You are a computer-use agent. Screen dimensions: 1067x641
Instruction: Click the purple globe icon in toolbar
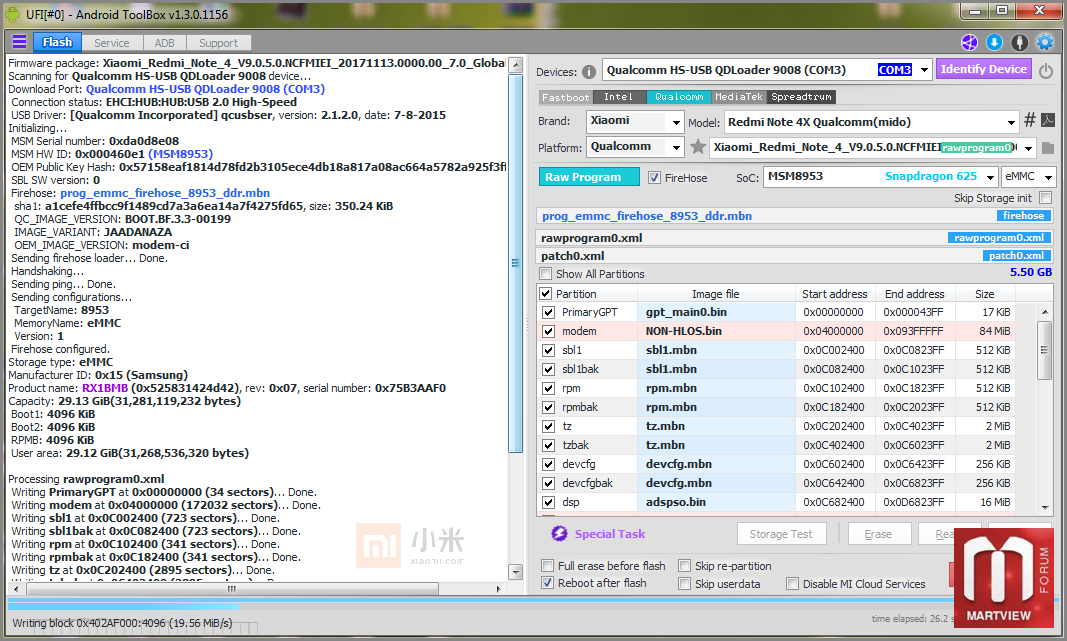point(969,42)
